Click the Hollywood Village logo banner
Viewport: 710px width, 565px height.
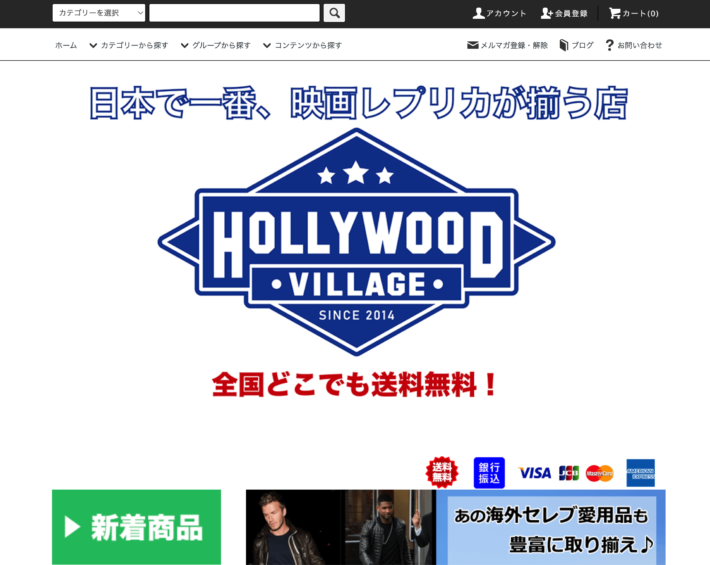click(x=356, y=242)
